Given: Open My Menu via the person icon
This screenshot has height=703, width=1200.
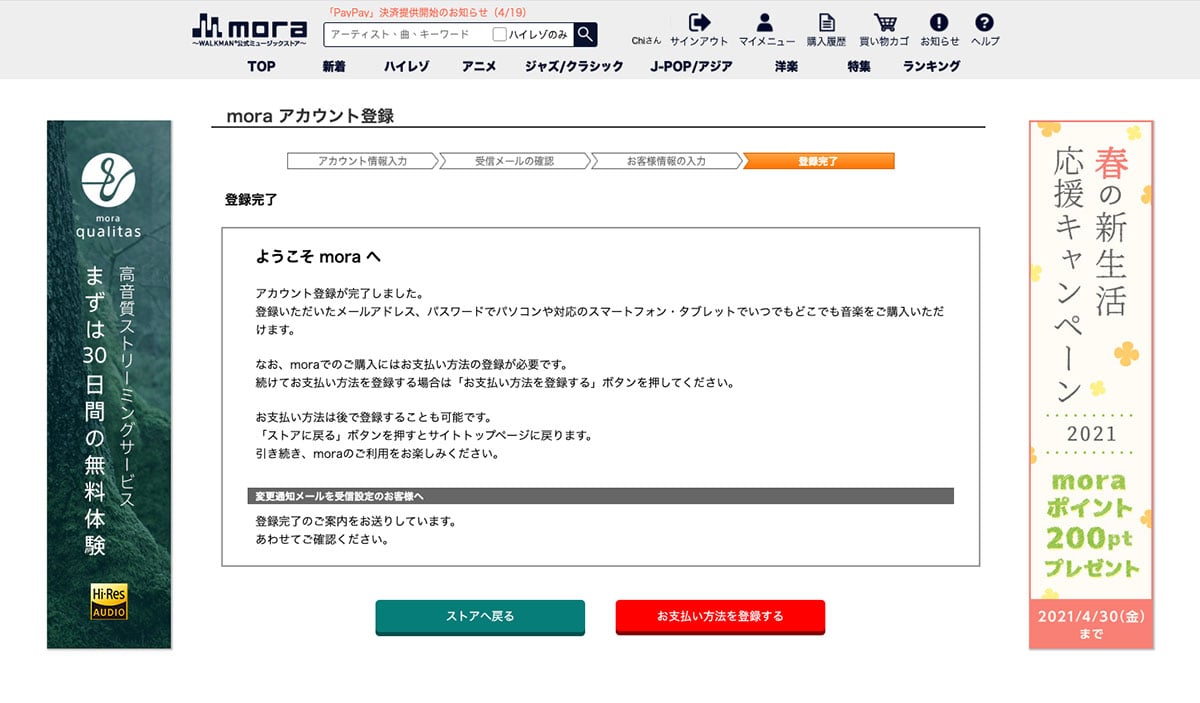Looking at the screenshot, I should [765, 22].
